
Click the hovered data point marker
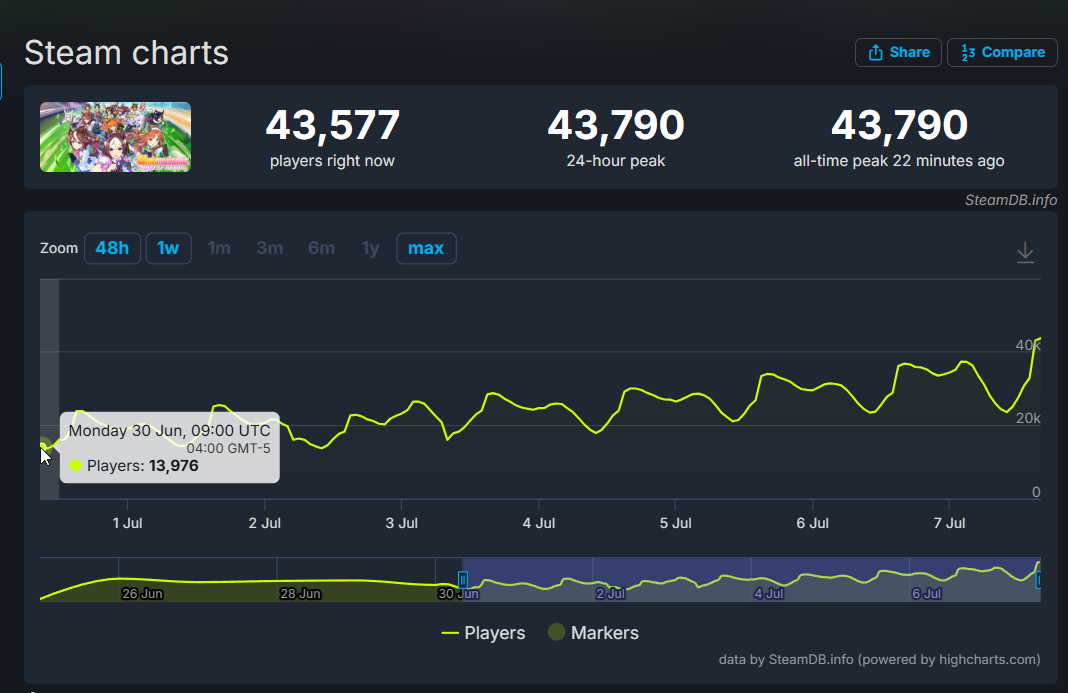pyautogui.click(x=44, y=446)
